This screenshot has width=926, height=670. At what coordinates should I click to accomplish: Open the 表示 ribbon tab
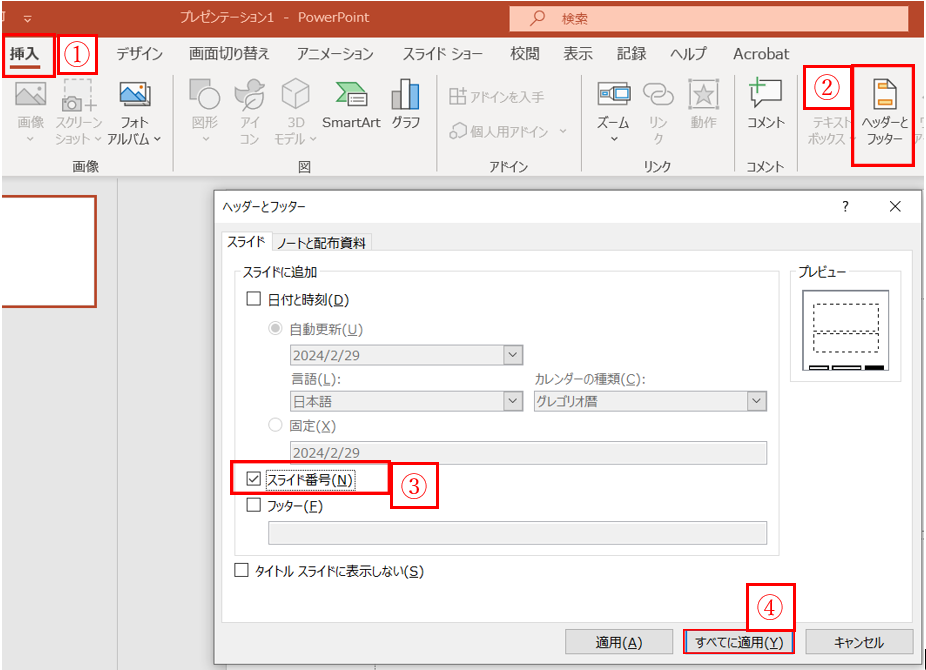pos(578,54)
